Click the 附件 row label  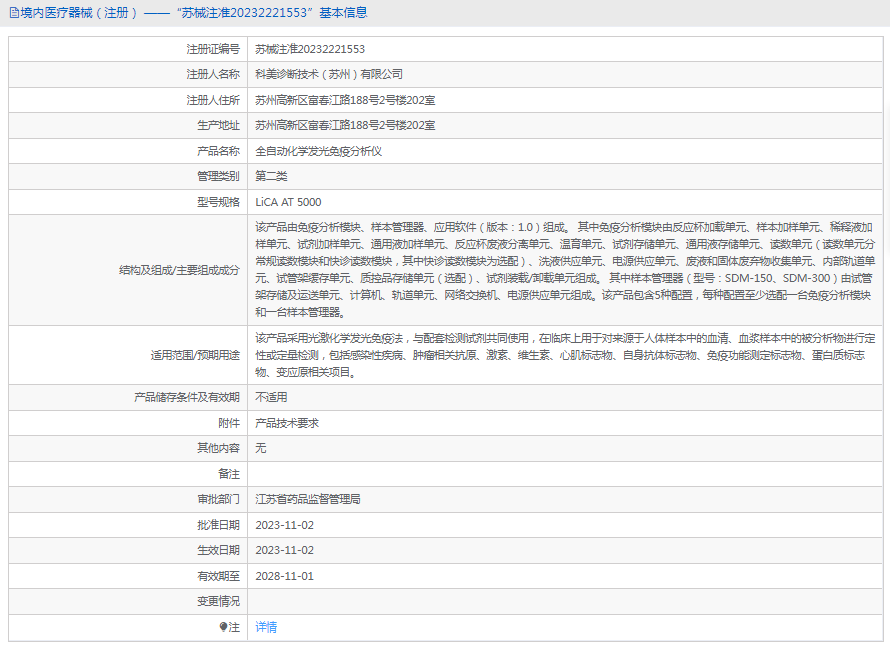click(229, 423)
